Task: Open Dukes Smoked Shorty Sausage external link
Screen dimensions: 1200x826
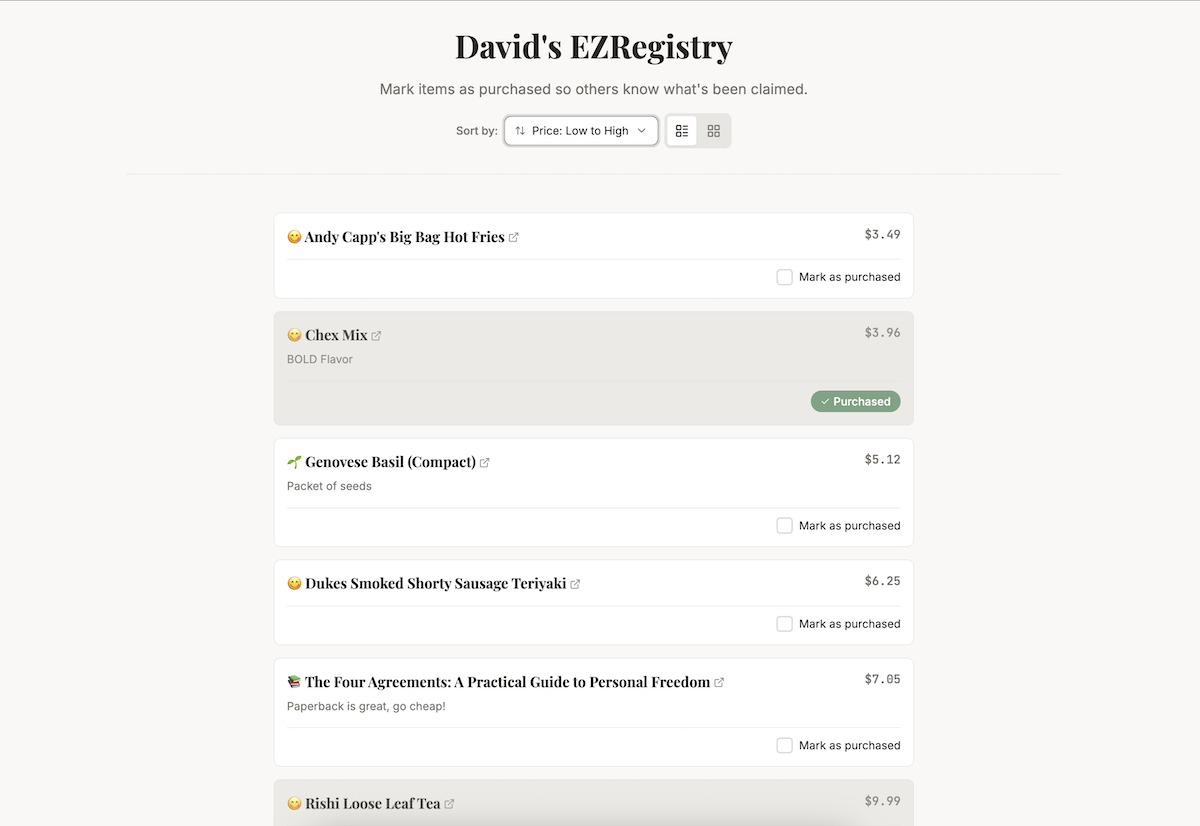Action: (x=575, y=583)
